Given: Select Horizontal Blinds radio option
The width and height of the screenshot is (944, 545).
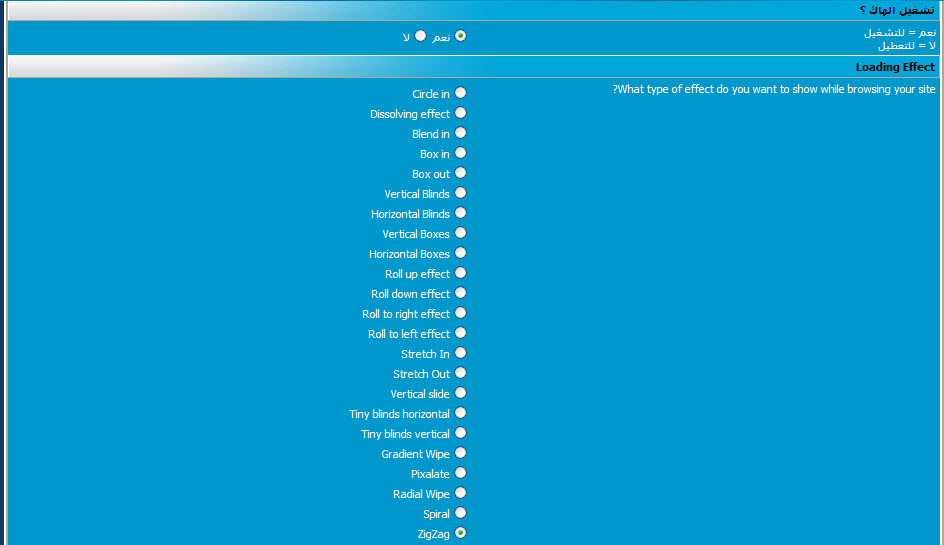Looking at the screenshot, I should pyautogui.click(x=460, y=213).
